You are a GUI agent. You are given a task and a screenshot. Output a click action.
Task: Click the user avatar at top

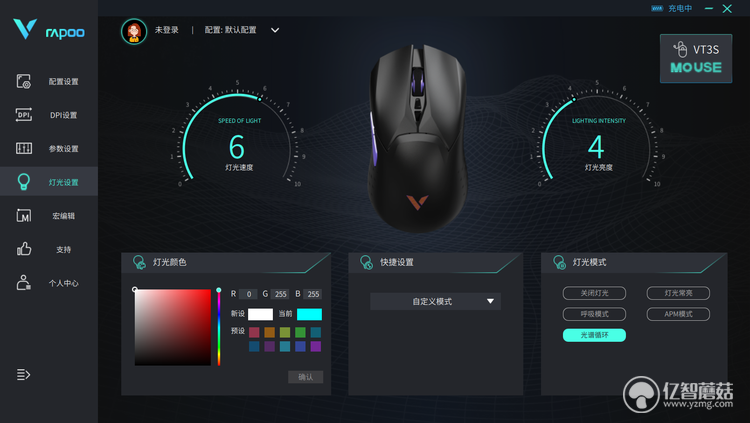(x=134, y=32)
